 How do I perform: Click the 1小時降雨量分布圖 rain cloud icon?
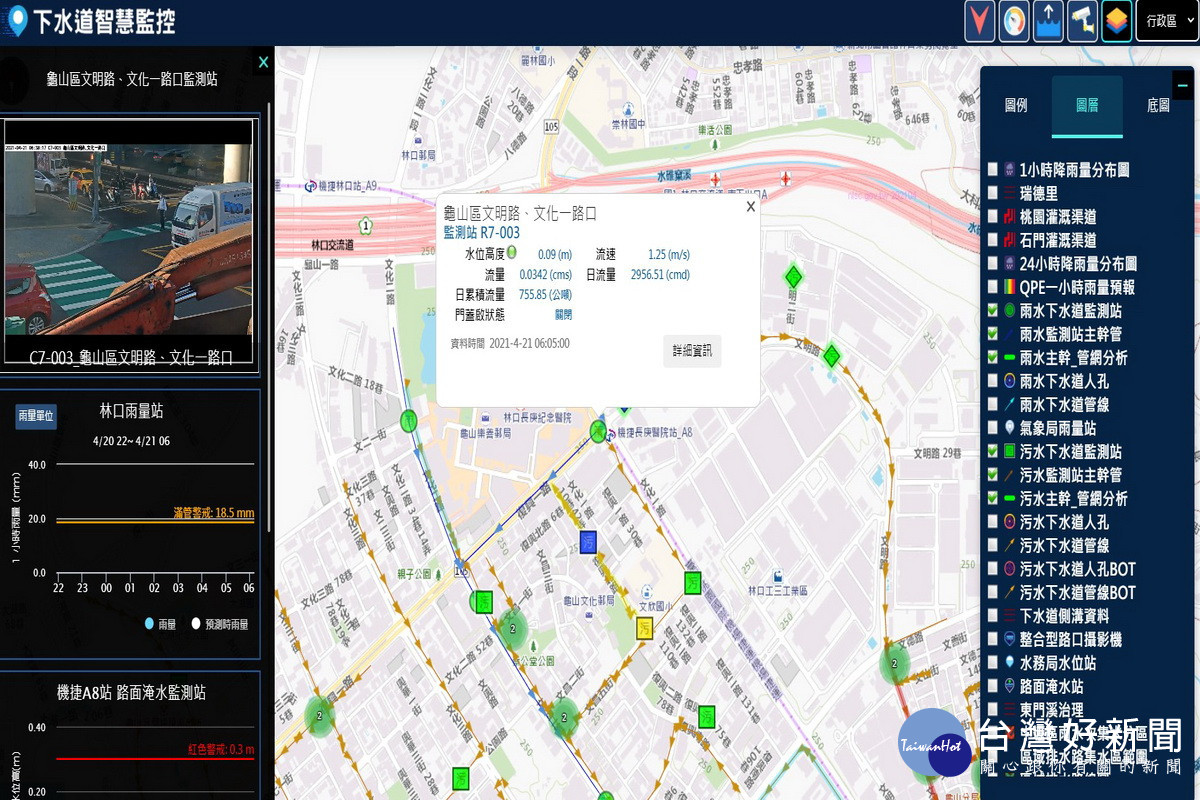1009,170
